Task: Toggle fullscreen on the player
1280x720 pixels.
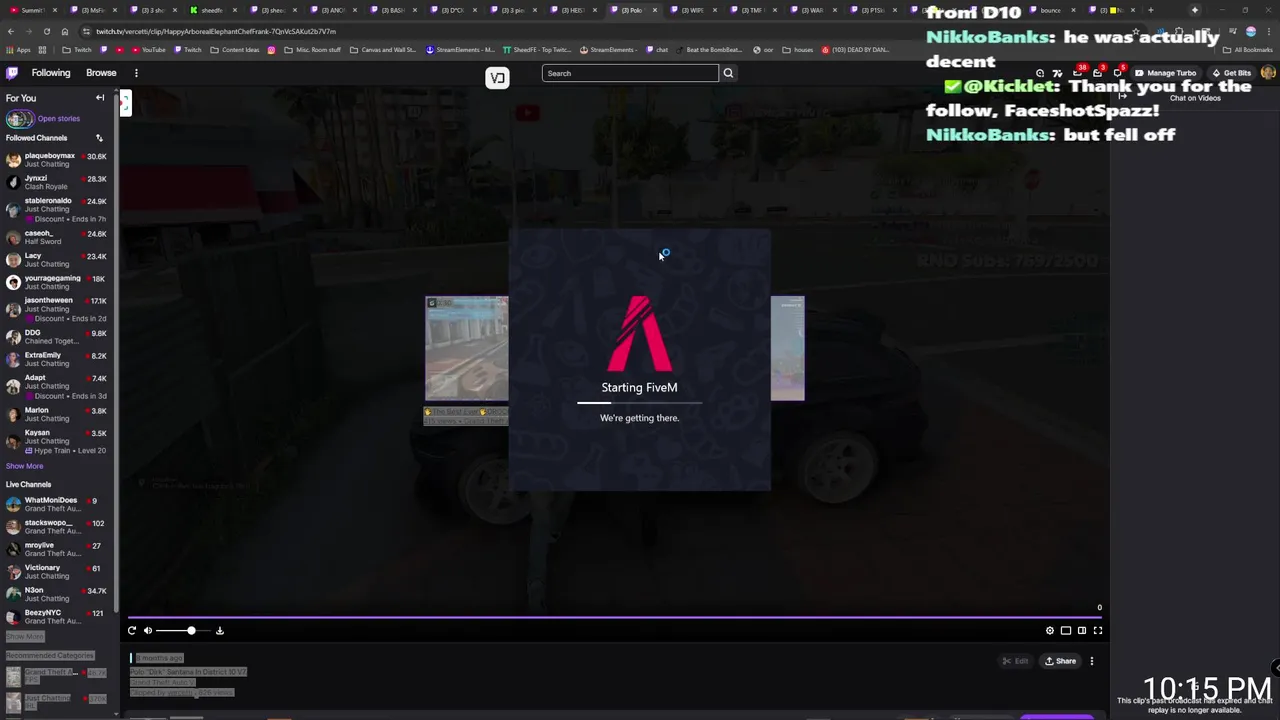Action: pyautogui.click(x=1098, y=630)
